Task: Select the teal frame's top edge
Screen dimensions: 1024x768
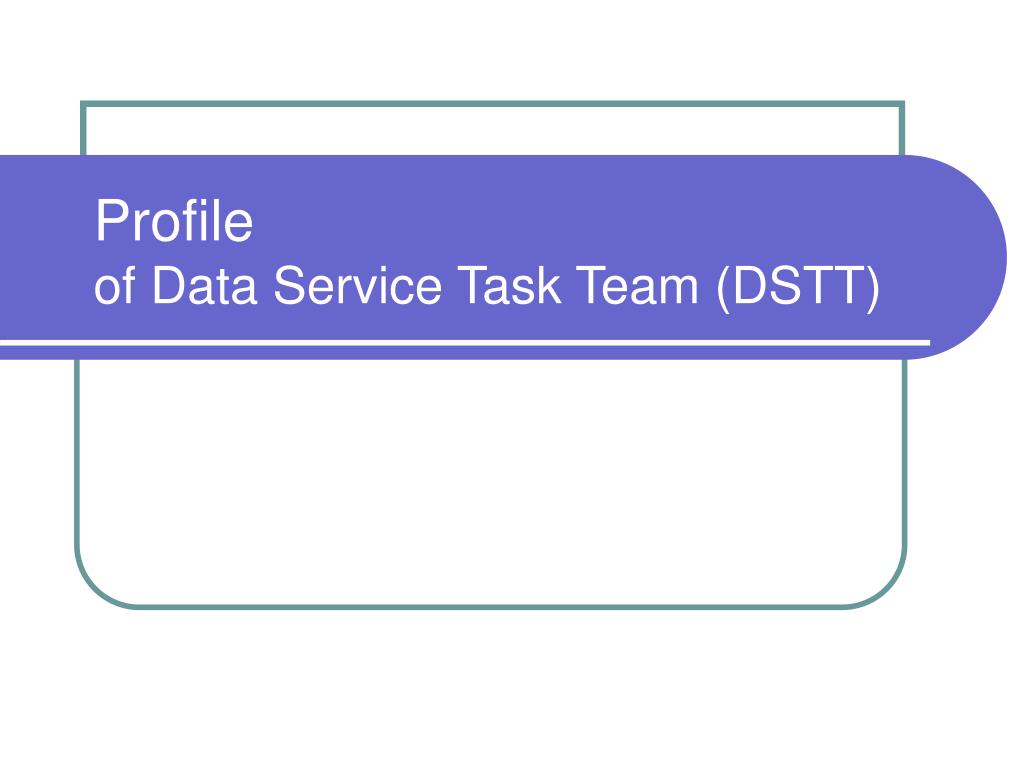Action: tap(492, 103)
